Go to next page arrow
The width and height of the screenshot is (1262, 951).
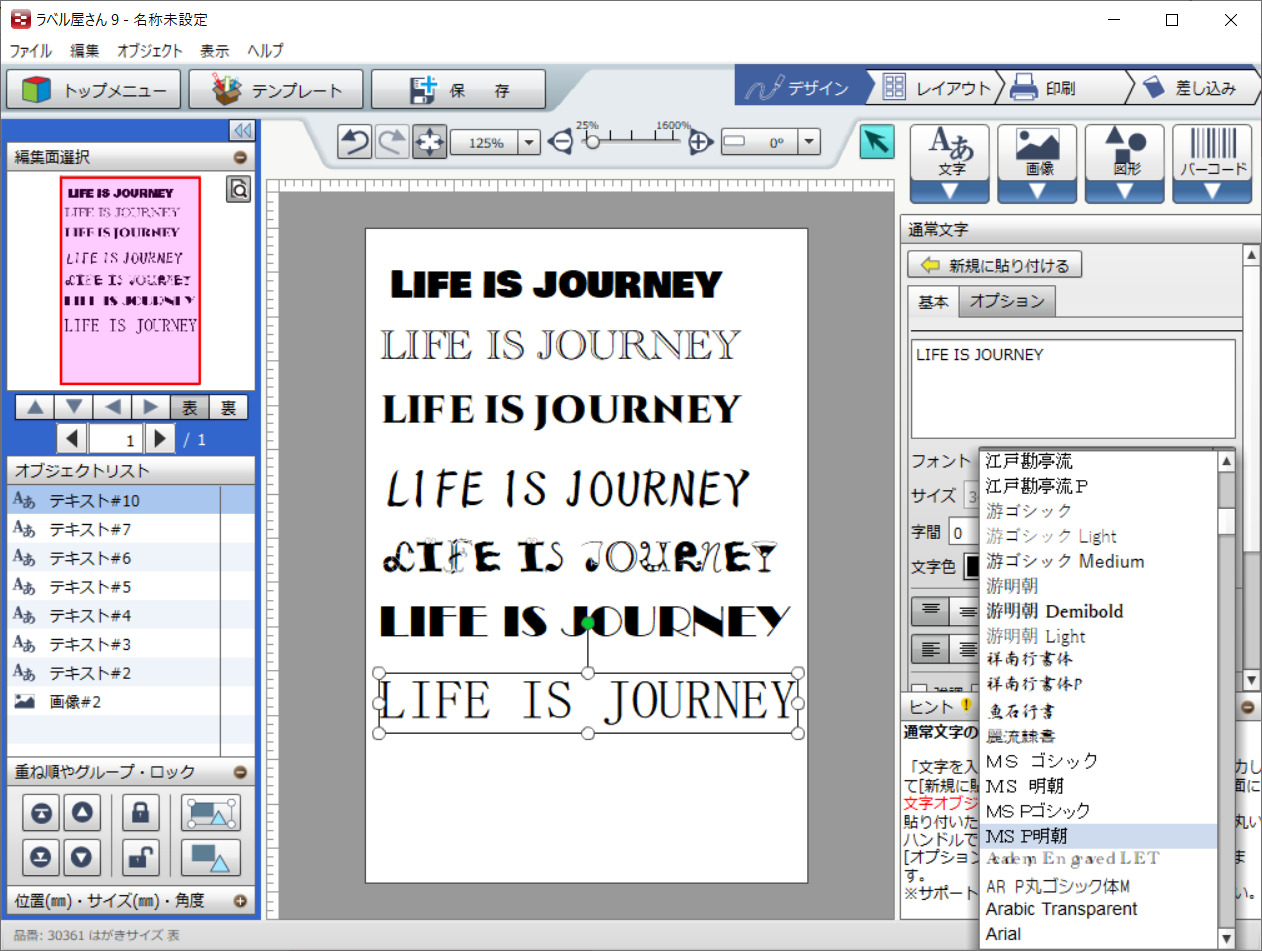(x=160, y=438)
